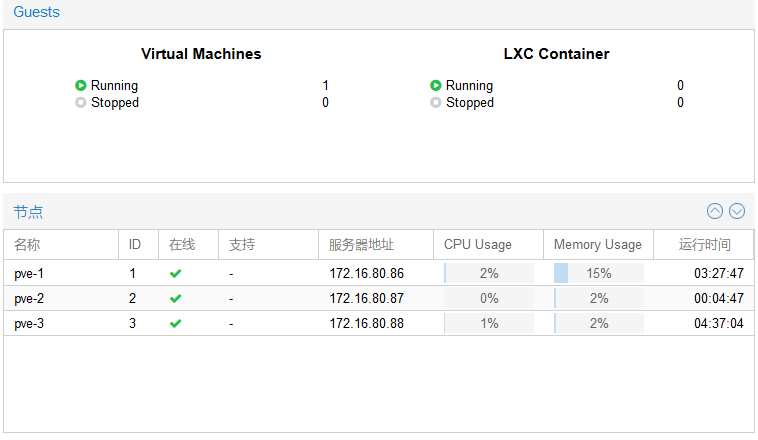Screen dimensions: 758x440
Task: Click the 服务器地址 column header
Action: click(376, 245)
